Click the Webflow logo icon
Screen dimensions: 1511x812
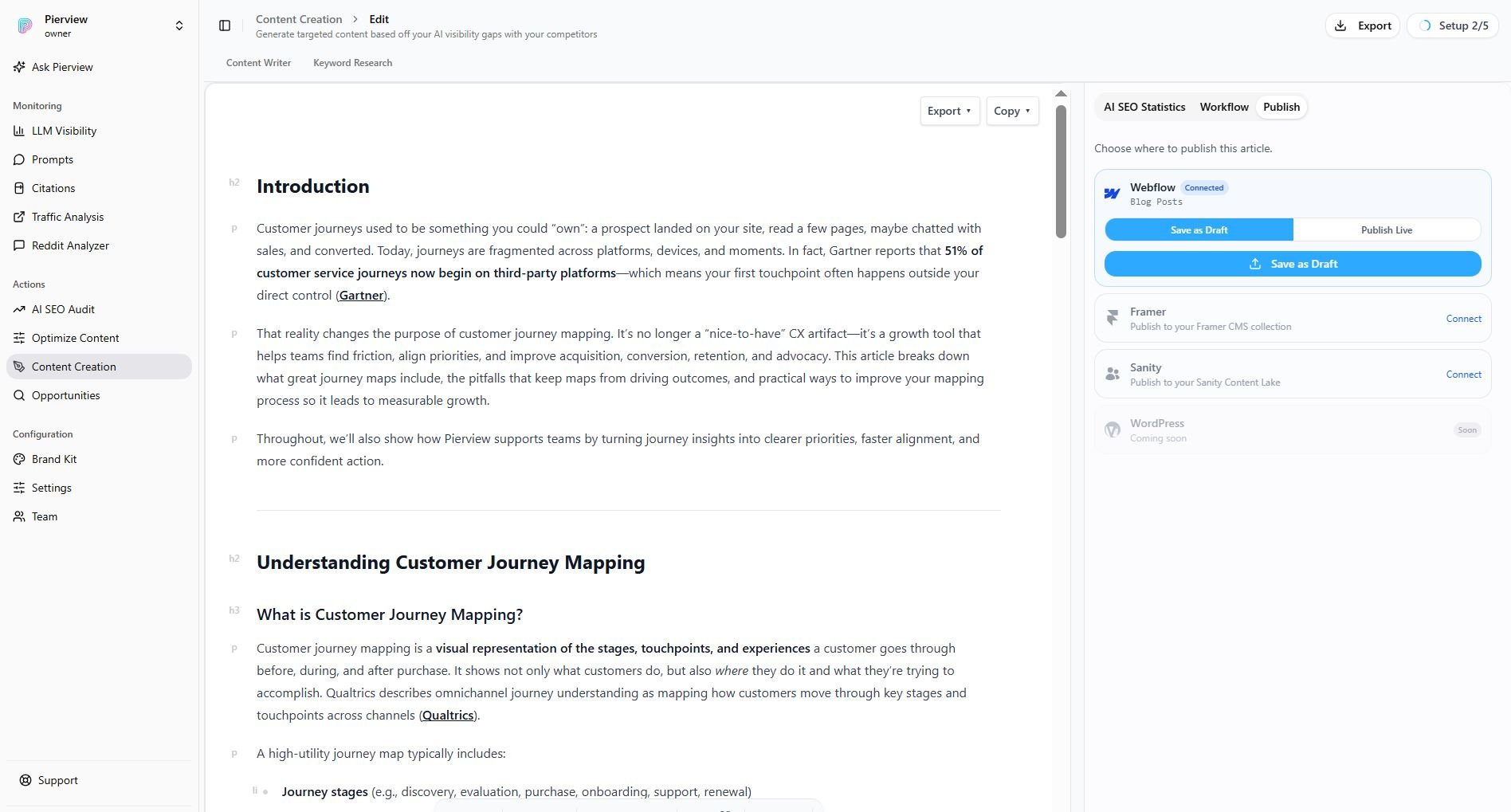pos(1113,194)
